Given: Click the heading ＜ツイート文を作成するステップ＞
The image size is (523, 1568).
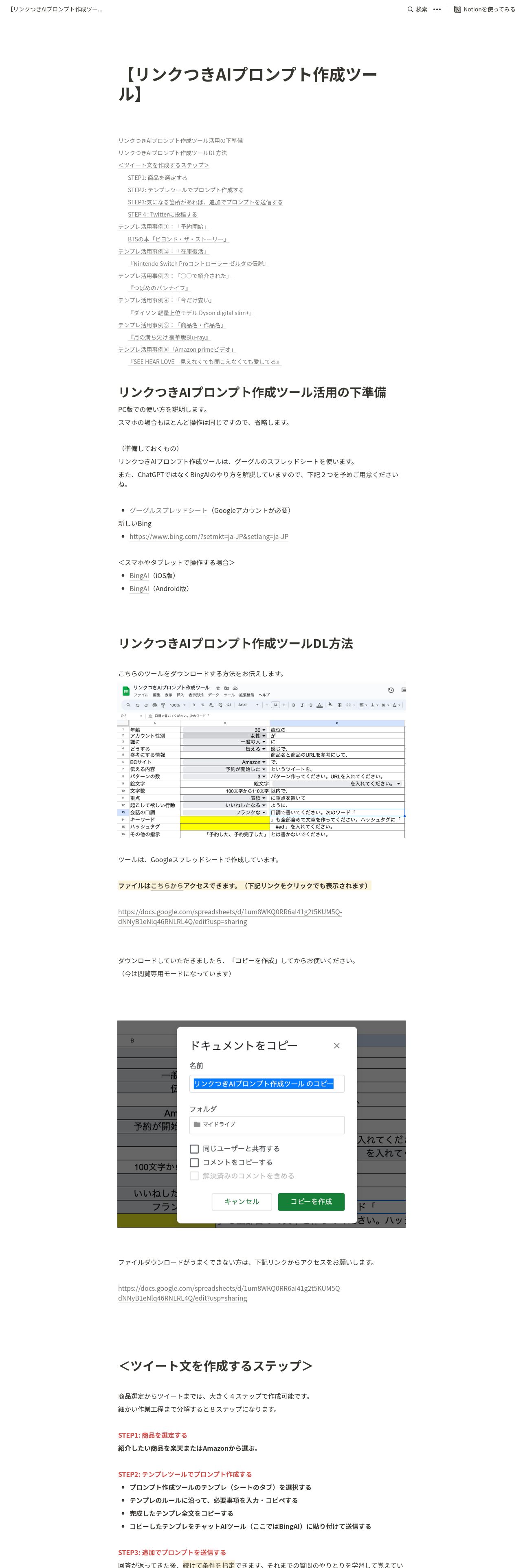Looking at the screenshot, I should click(215, 1366).
